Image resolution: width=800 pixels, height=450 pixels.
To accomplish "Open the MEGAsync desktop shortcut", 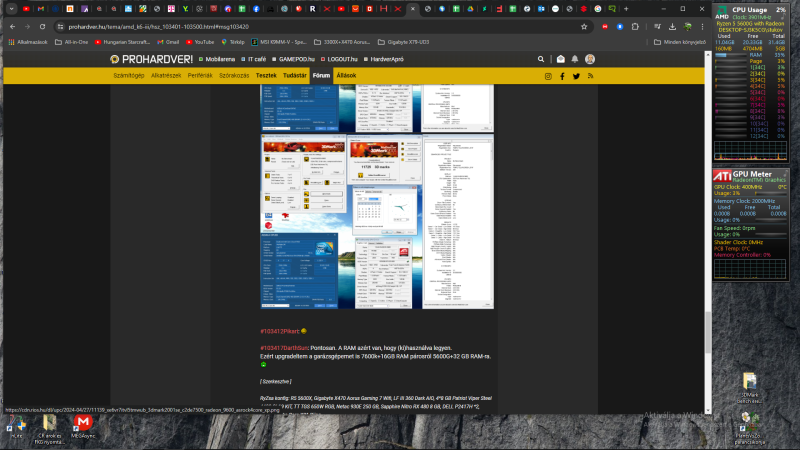I will [83, 427].
